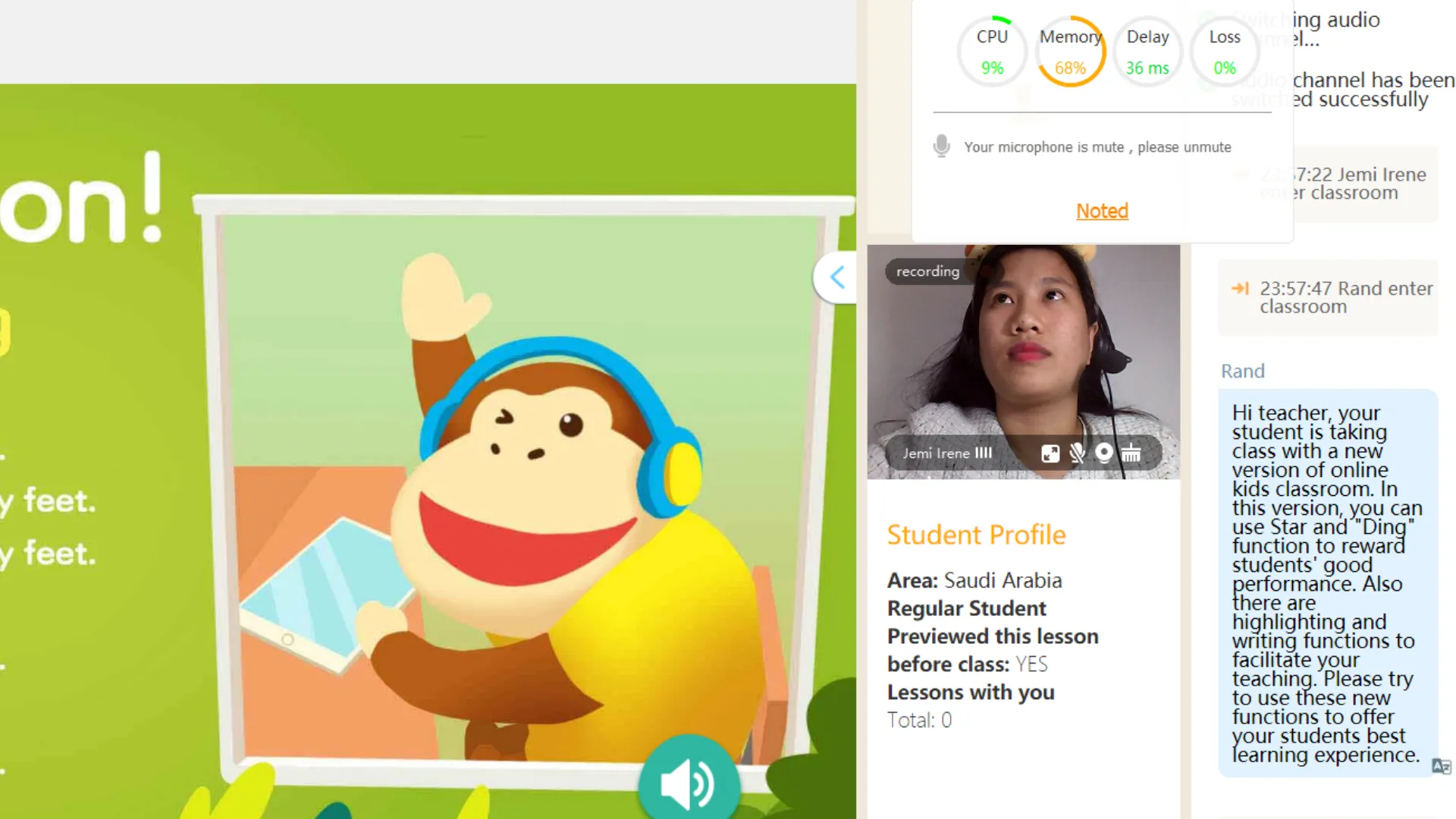Click the muted microphone icon in the popup

pyautogui.click(x=941, y=146)
